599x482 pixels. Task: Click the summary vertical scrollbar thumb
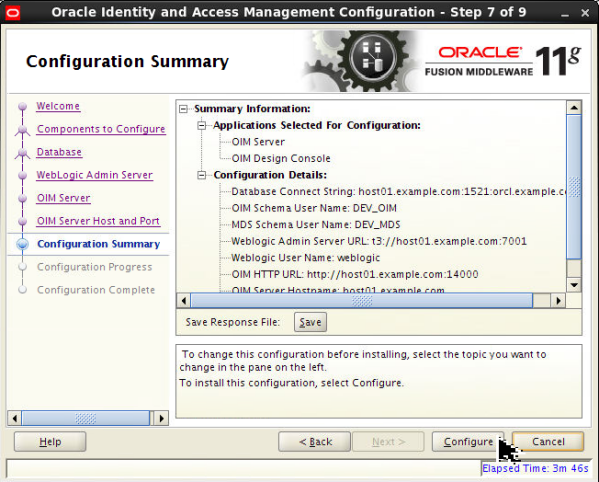click(x=574, y=187)
